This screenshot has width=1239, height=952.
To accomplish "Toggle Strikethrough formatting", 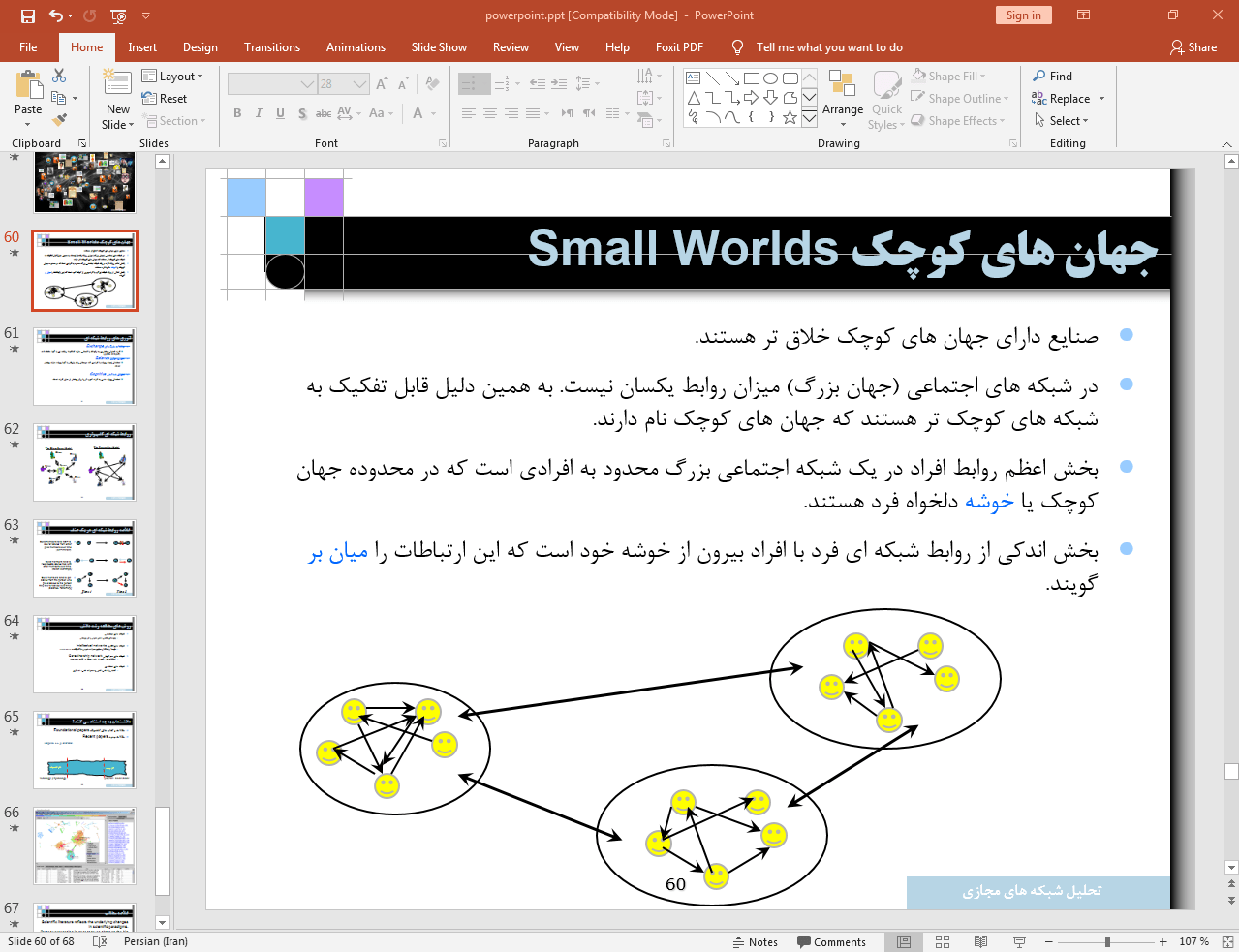I will coord(324,113).
